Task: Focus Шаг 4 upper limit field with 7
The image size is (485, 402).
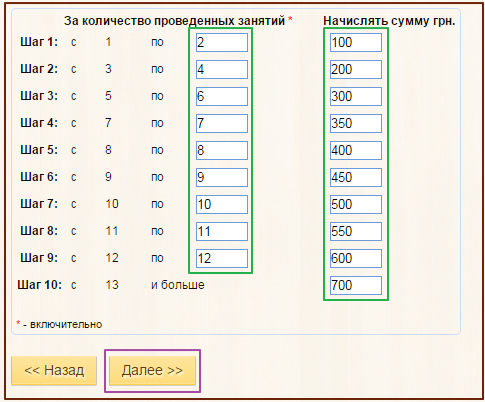Action: click(222, 123)
